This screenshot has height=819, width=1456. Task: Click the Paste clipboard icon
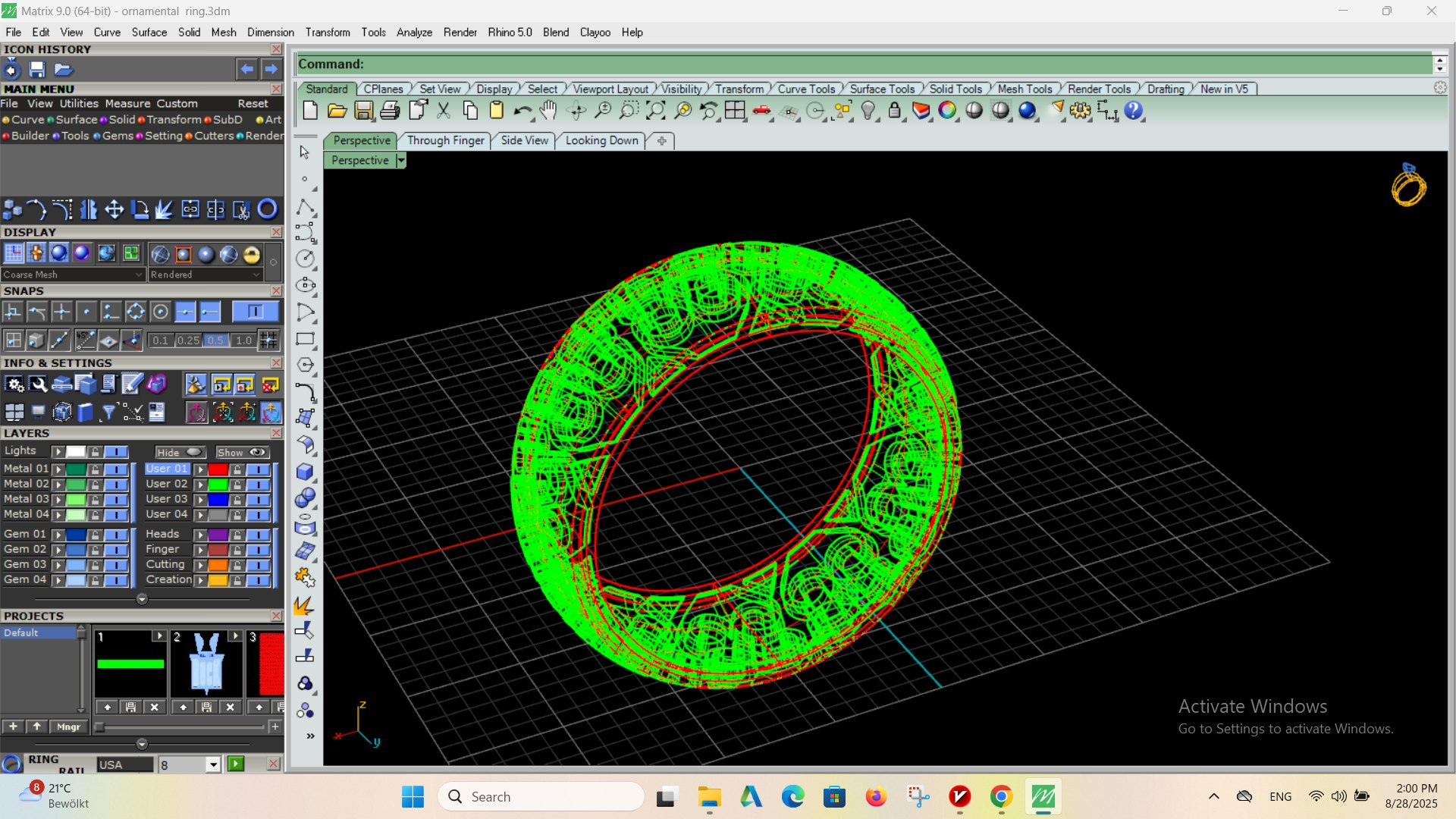pyautogui.click(x=497, y=111)
